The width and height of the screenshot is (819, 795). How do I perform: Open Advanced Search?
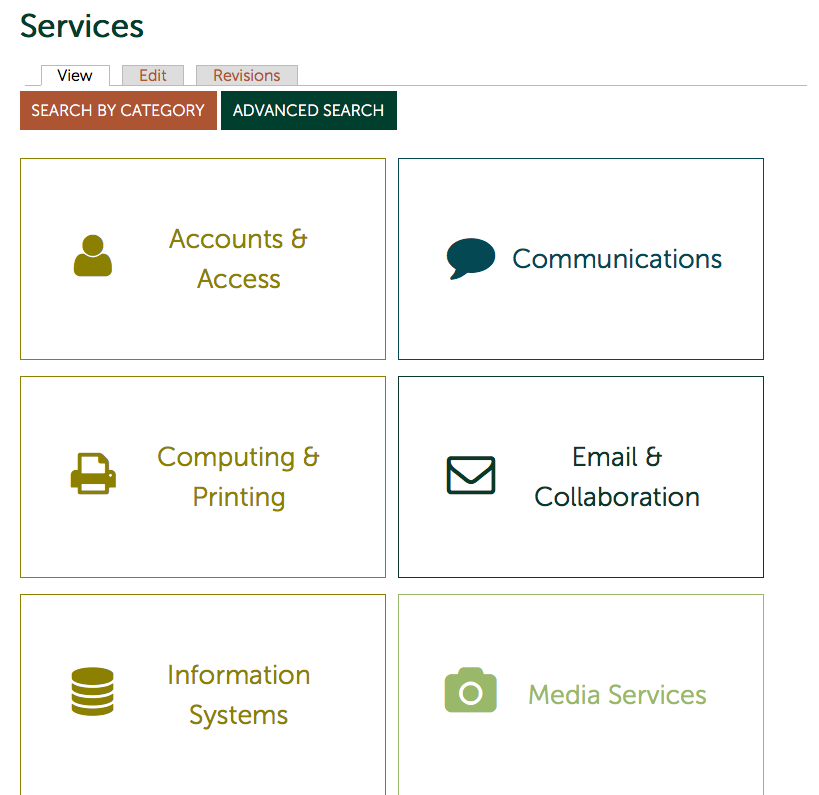point(308,111)
